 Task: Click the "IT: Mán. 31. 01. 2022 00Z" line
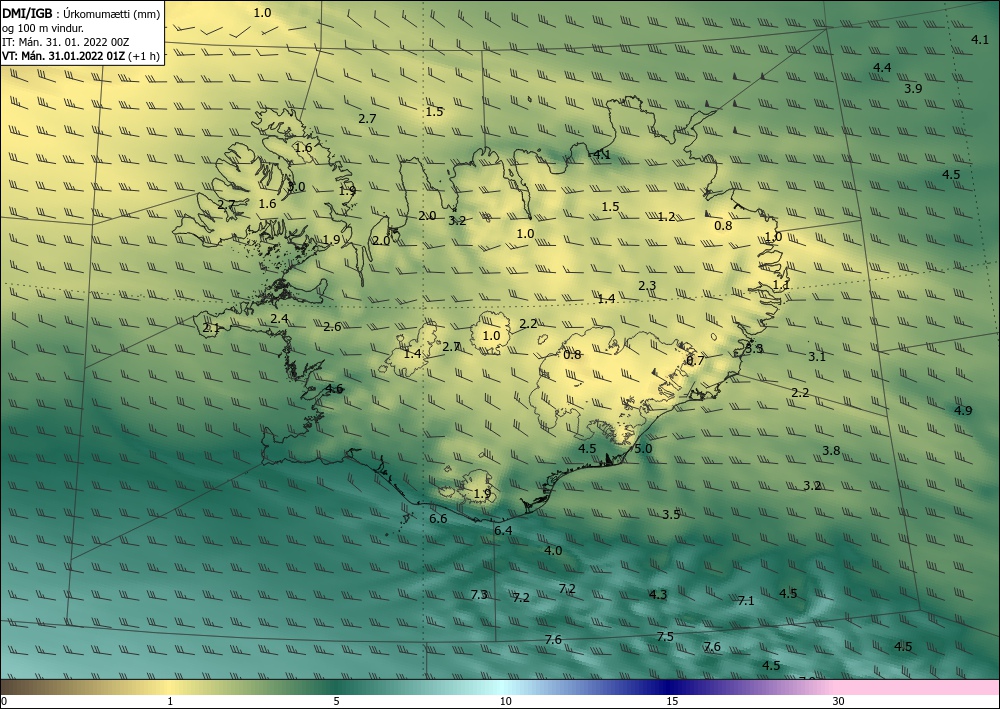[x=66, y=42]
